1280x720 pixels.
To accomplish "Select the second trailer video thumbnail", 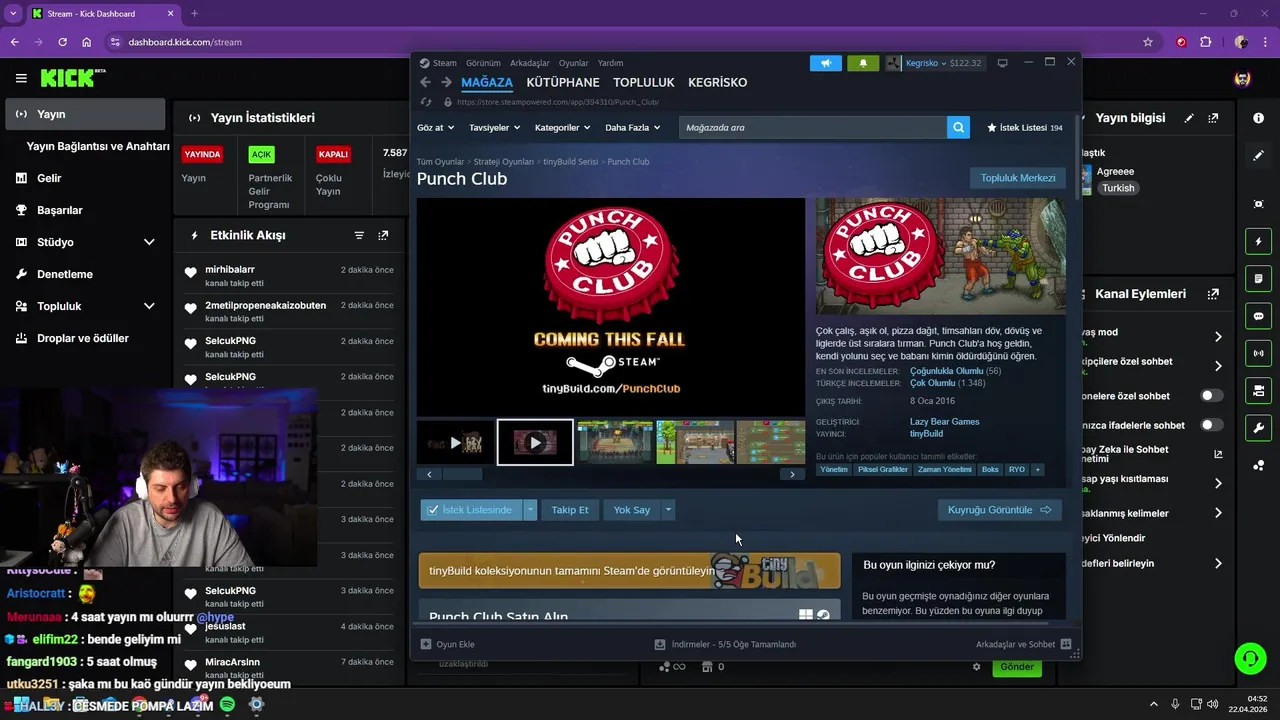I will 535,442.
